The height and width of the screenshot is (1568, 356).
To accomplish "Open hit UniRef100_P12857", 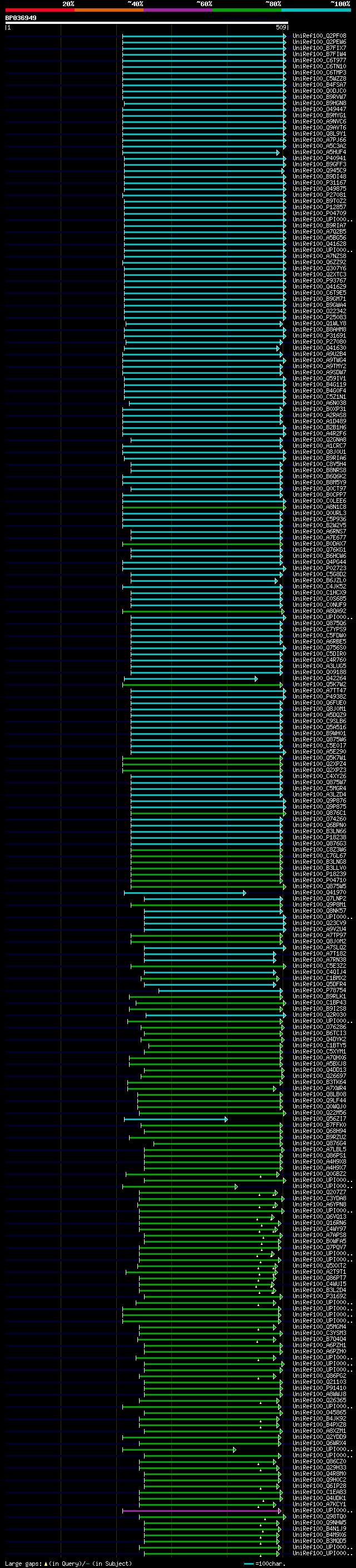I will coord(319,207).
